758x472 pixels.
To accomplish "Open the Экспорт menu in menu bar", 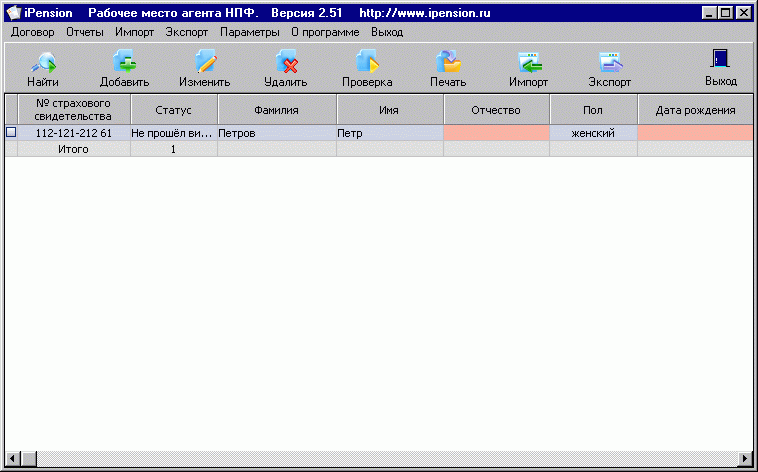I will (187, 32).
